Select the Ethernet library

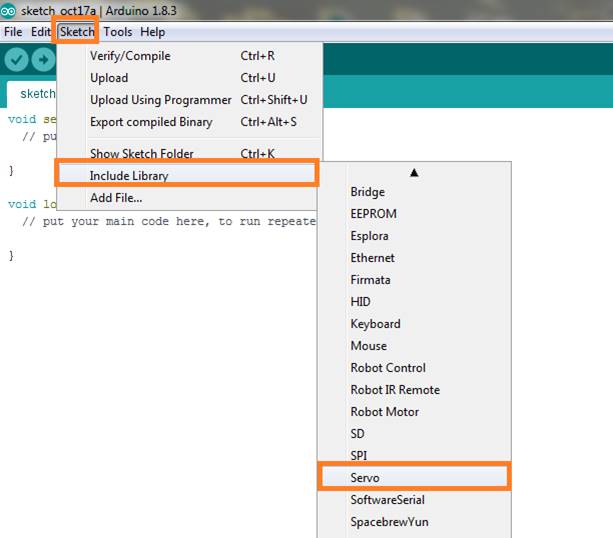[414, 258]
